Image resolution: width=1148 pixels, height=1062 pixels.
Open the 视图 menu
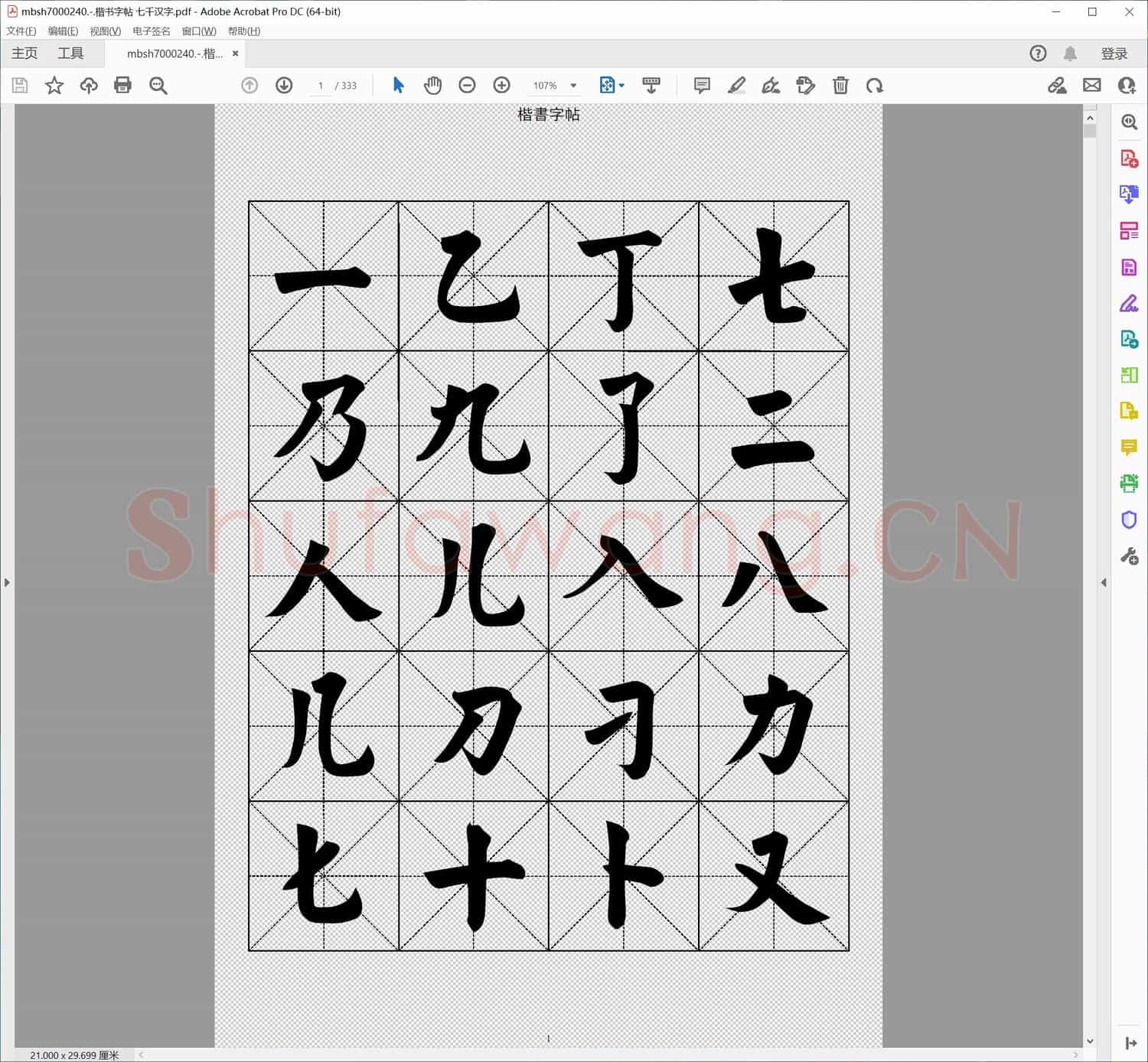click(x=106, y=31)
